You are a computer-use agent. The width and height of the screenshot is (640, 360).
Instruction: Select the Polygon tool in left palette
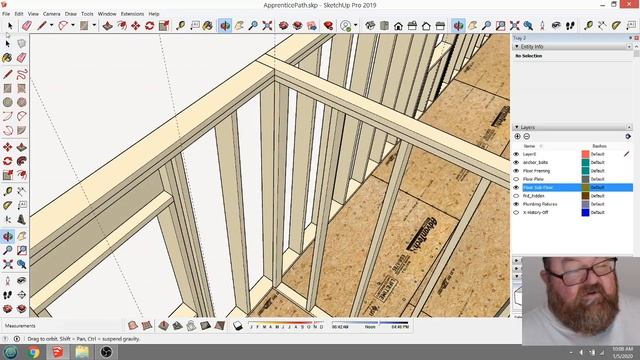pyautogui.click(x=22, y=102)
